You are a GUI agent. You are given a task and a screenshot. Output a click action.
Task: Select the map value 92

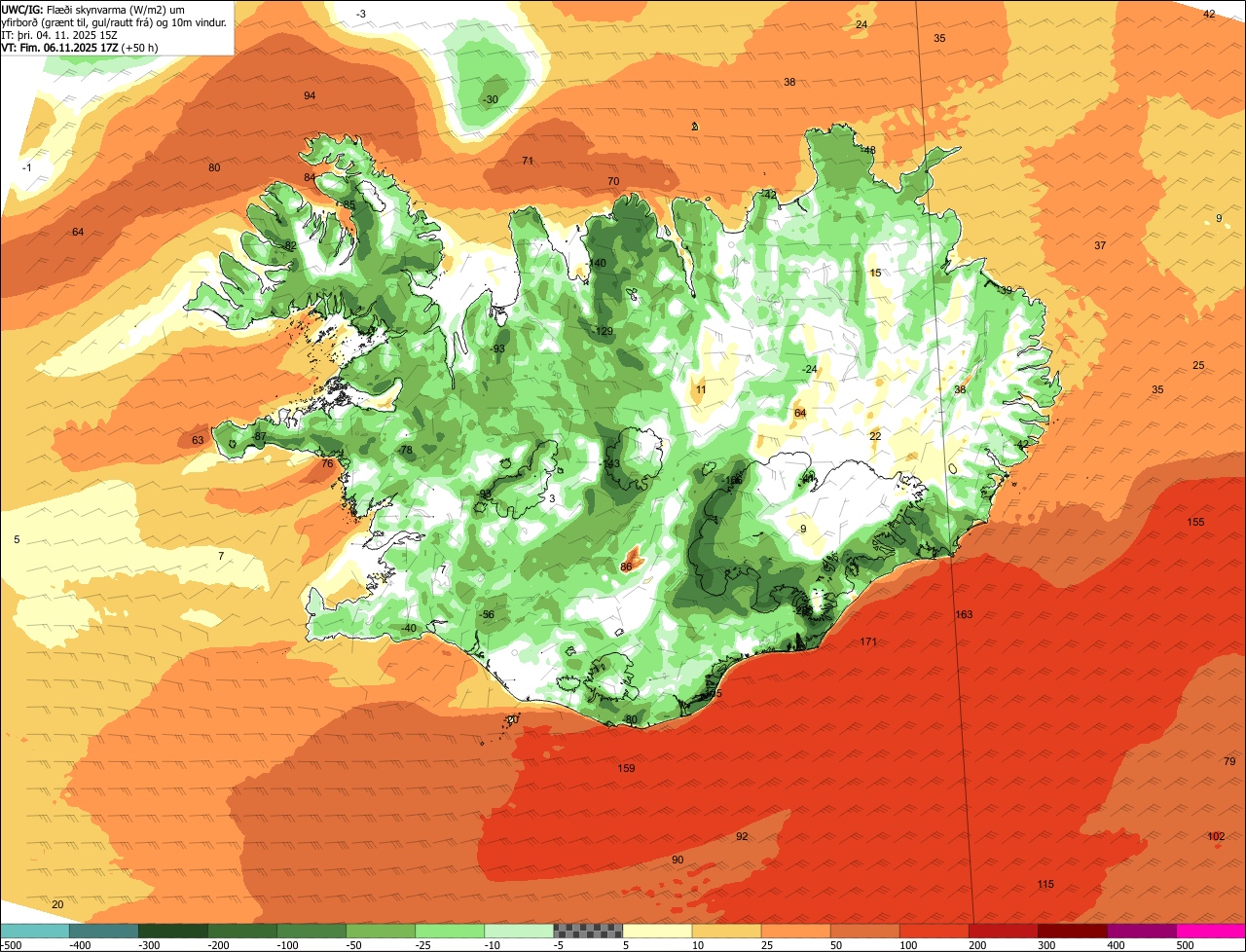click(x=742, y=836)
